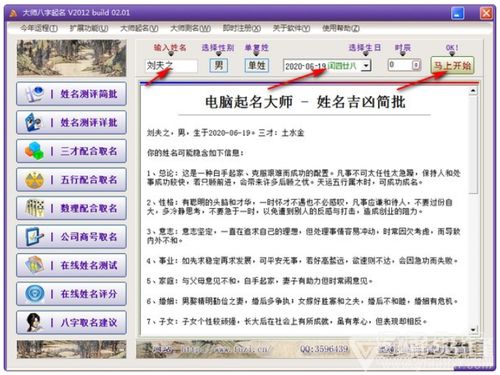
Task: Click the website link in bottom banner
Action: (x=225, y=349)
